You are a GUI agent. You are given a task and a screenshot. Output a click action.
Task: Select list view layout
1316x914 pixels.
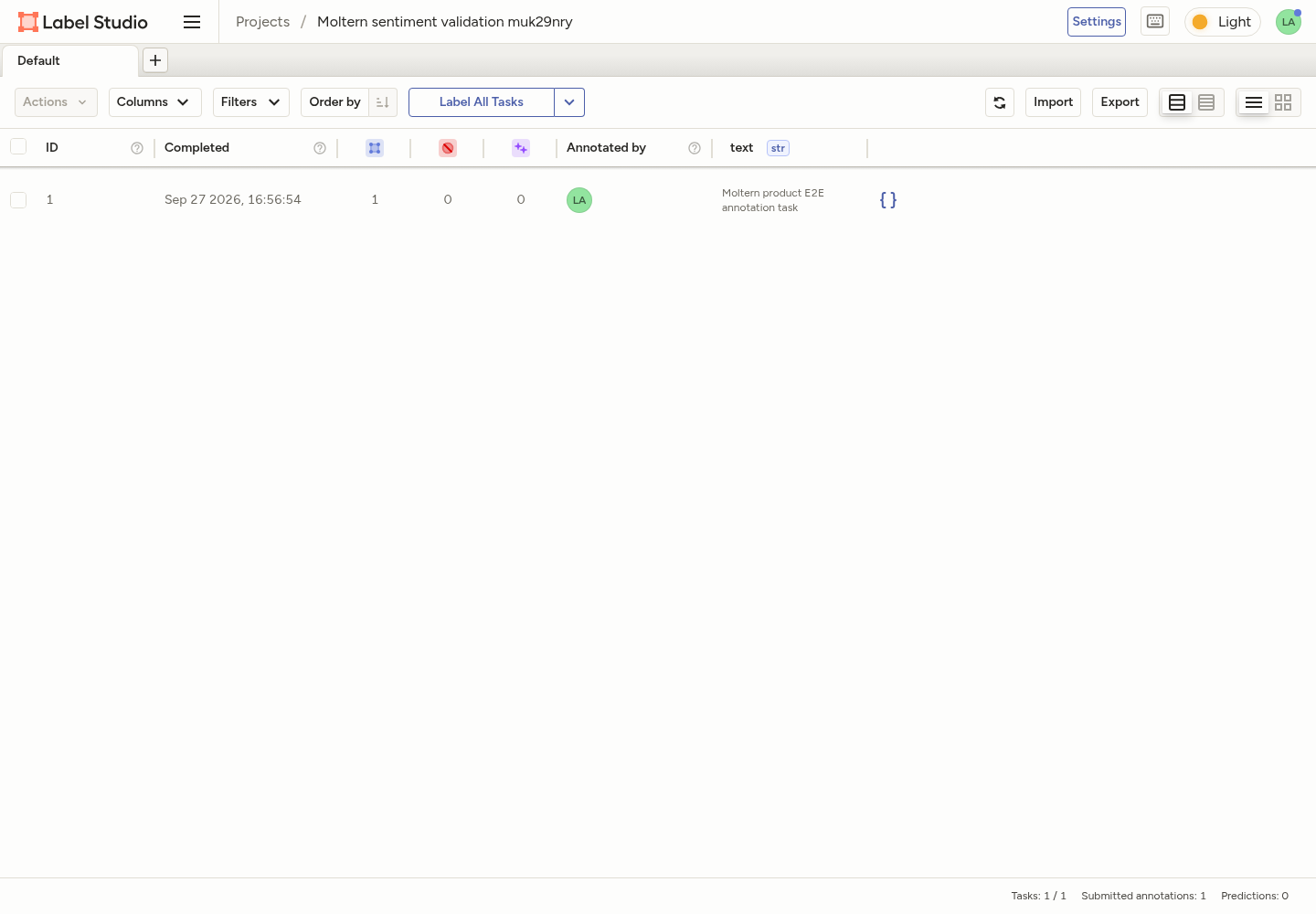point(1254,102)
